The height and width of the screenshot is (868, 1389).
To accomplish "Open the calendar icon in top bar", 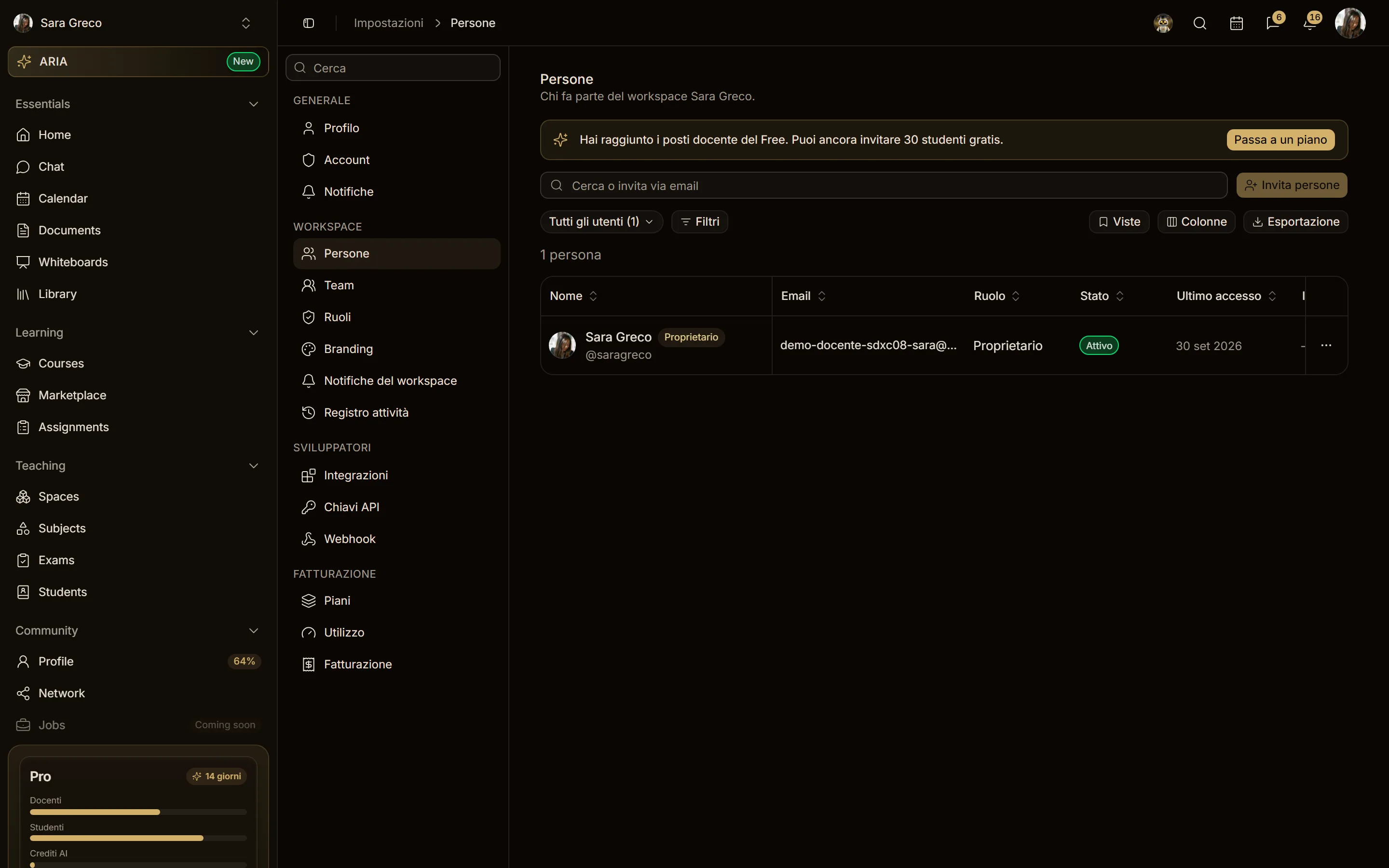I will point(1236,23).
